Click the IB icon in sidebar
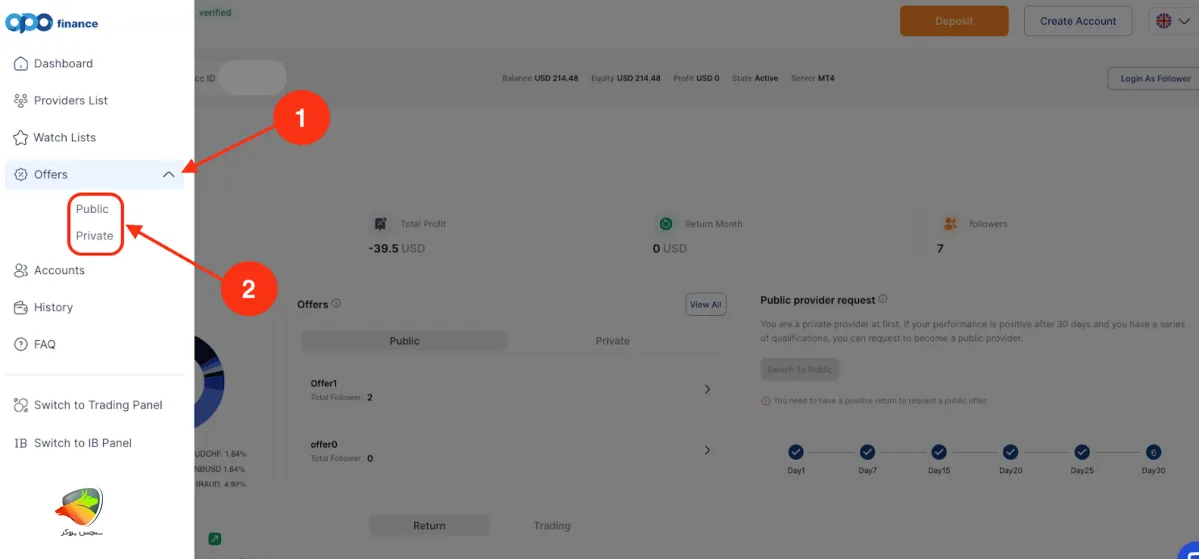The width and height of the screenshot is (1199, 559). [x=21, y=443]
